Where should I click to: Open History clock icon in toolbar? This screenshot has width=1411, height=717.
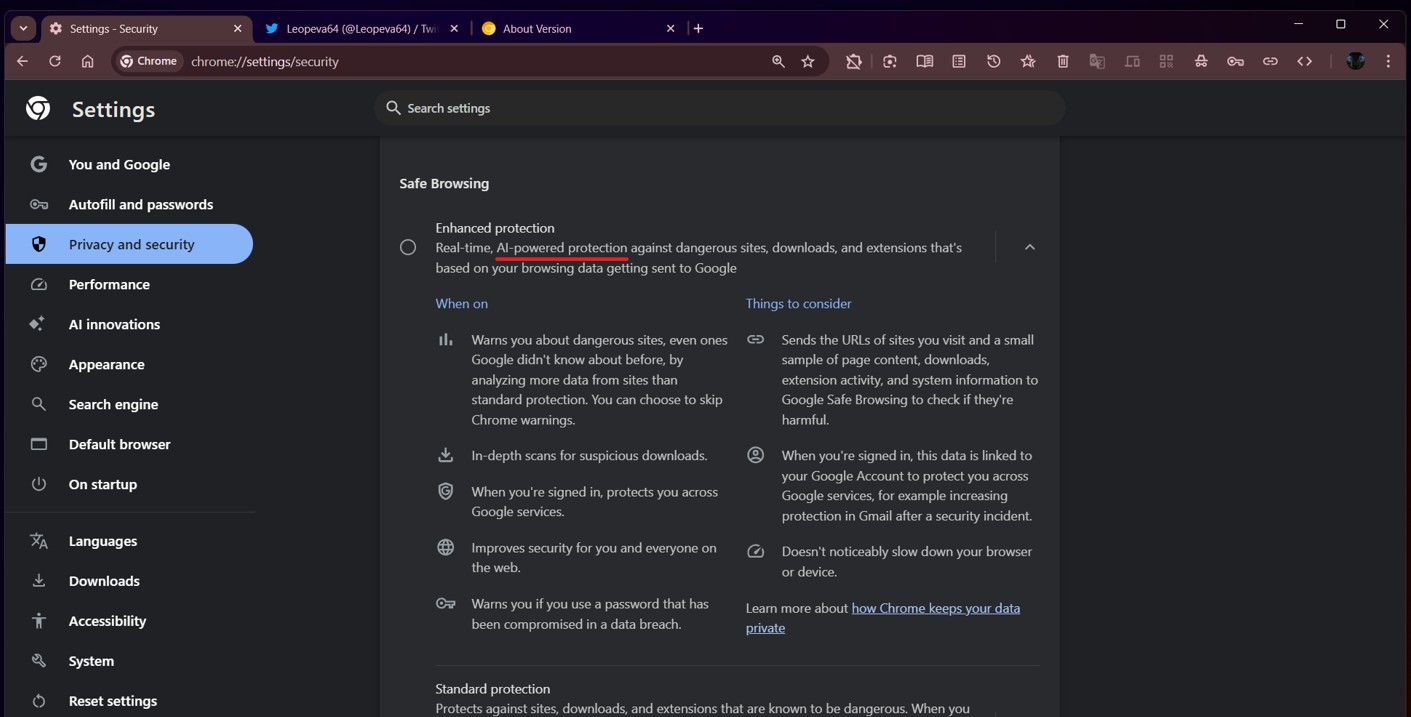pos(993,61)
